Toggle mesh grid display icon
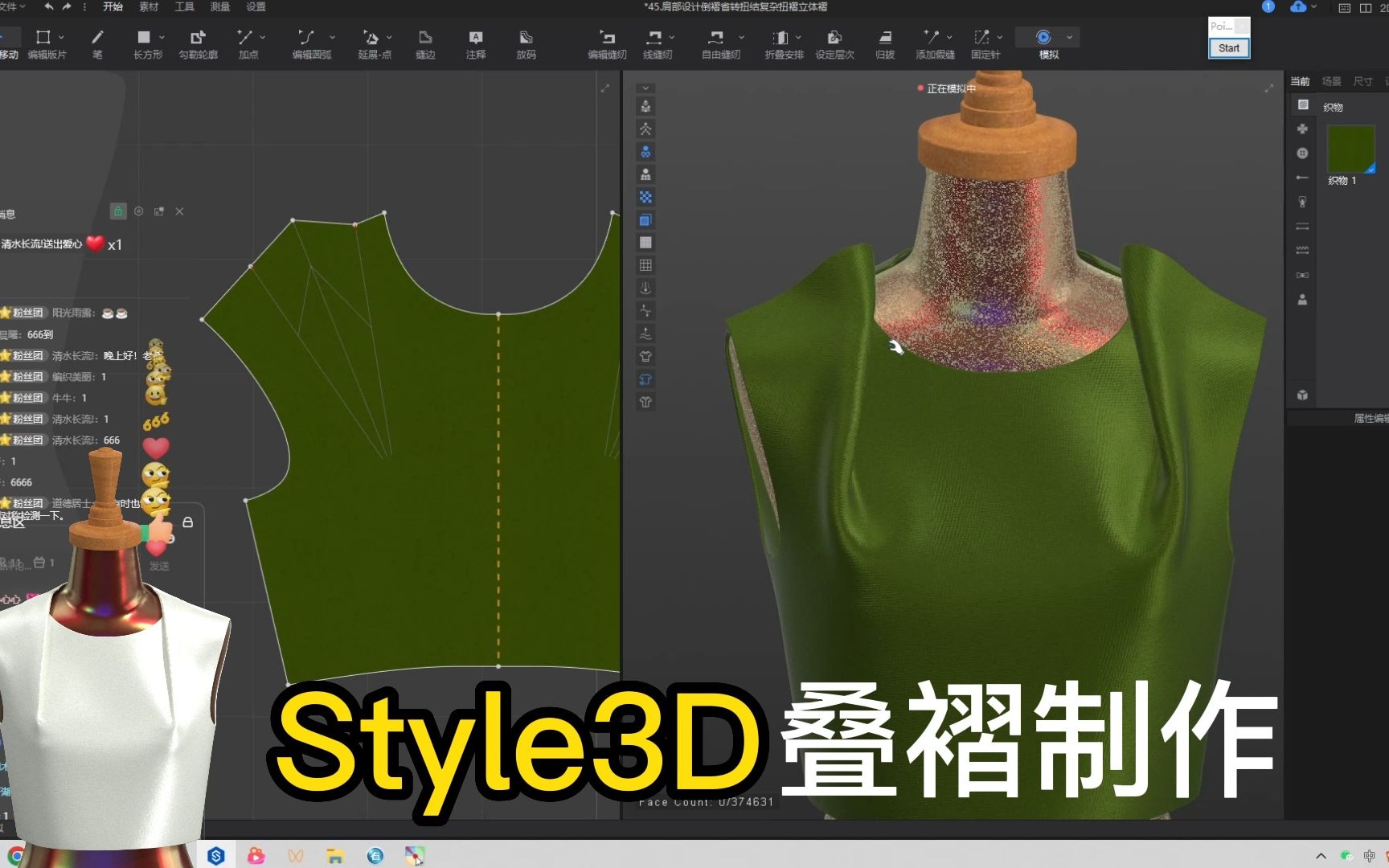This screenshot has height=868, width=1389. pos(645,264)
